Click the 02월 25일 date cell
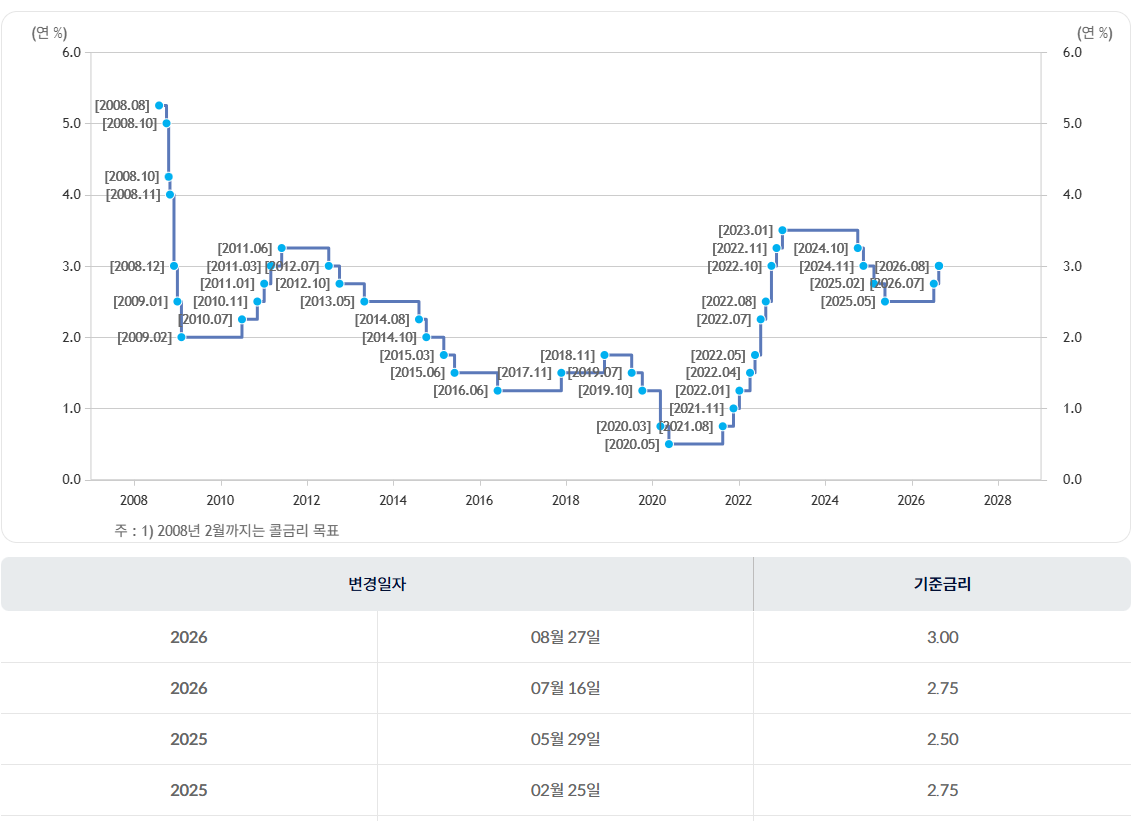Image resolution: width=1136 pixels, height=821 pixels. [x=565, y=790]
